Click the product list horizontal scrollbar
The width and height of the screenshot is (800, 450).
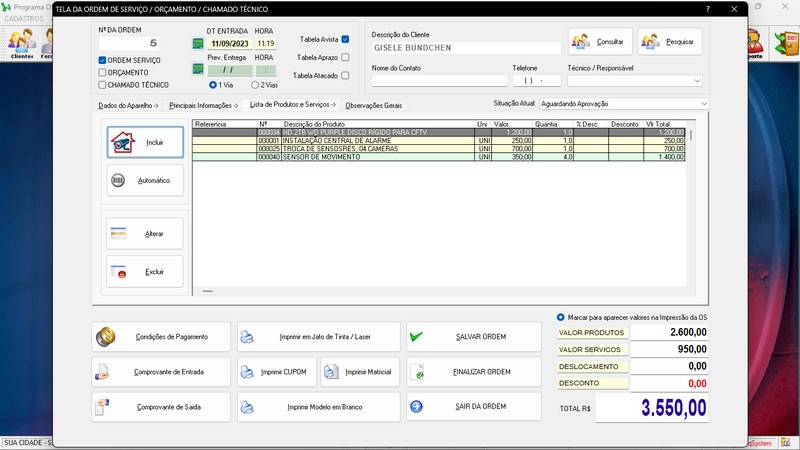point(208,291)
